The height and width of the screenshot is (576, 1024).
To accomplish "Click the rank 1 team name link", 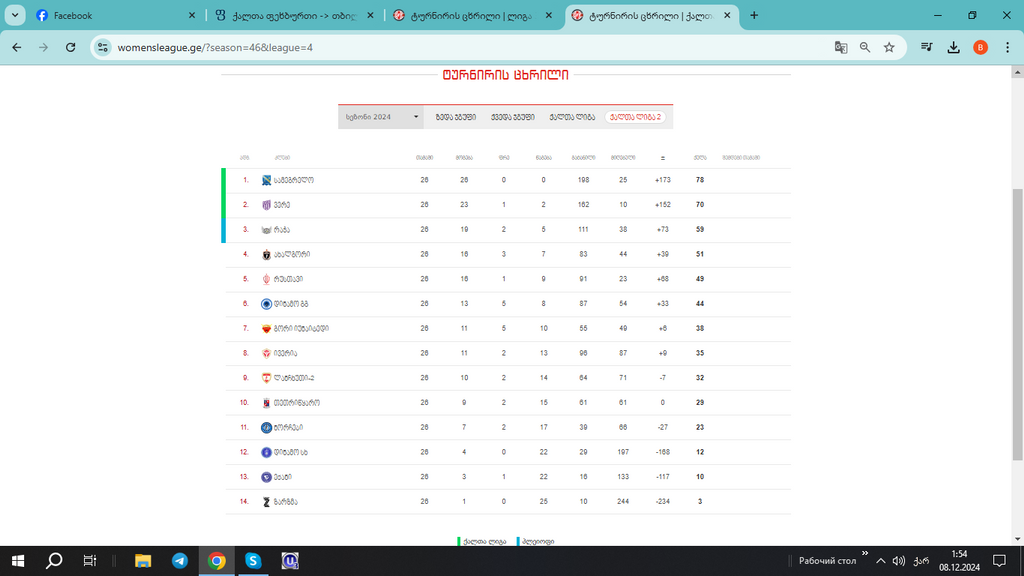I will (294, 180).
